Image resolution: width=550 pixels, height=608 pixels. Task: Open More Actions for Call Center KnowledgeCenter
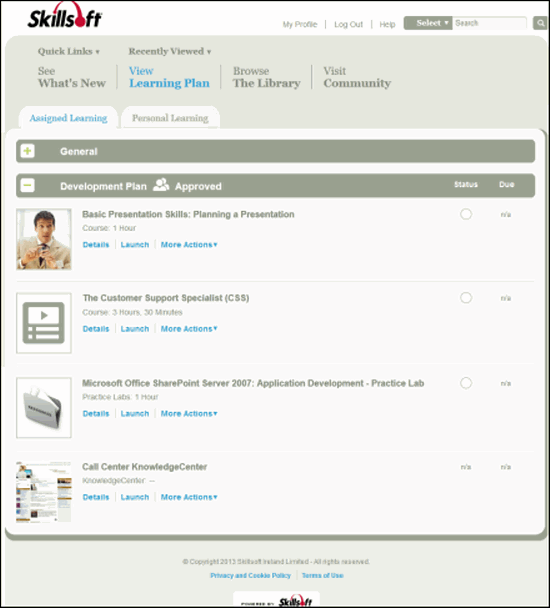(x=189, y=497)
